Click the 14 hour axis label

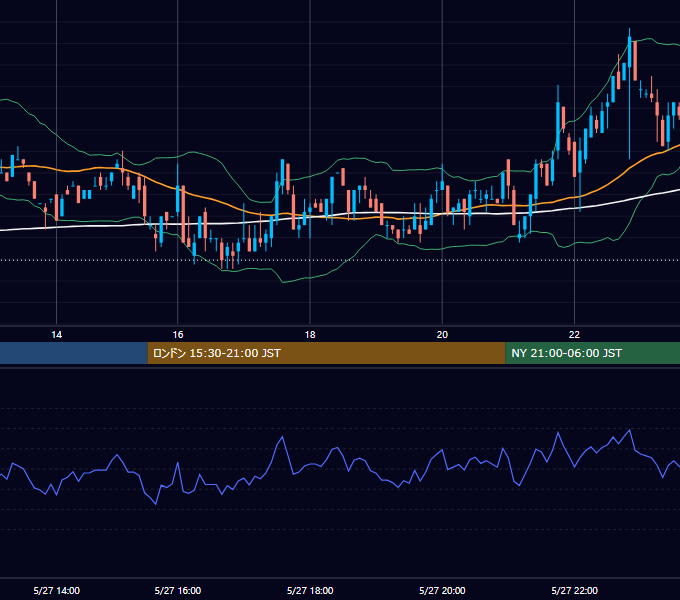(56, 335)
